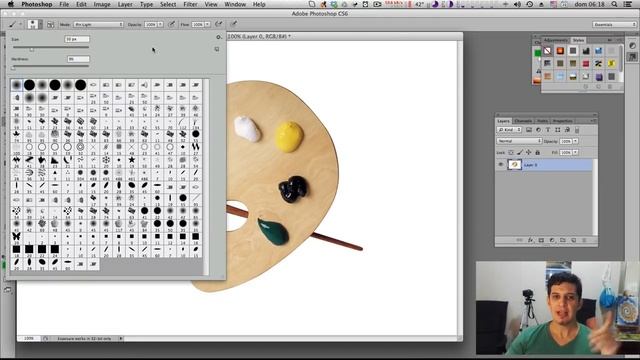Open layer Fill arrow in Layers panel
The image size is (640, 360).
(x=576, y=152)
